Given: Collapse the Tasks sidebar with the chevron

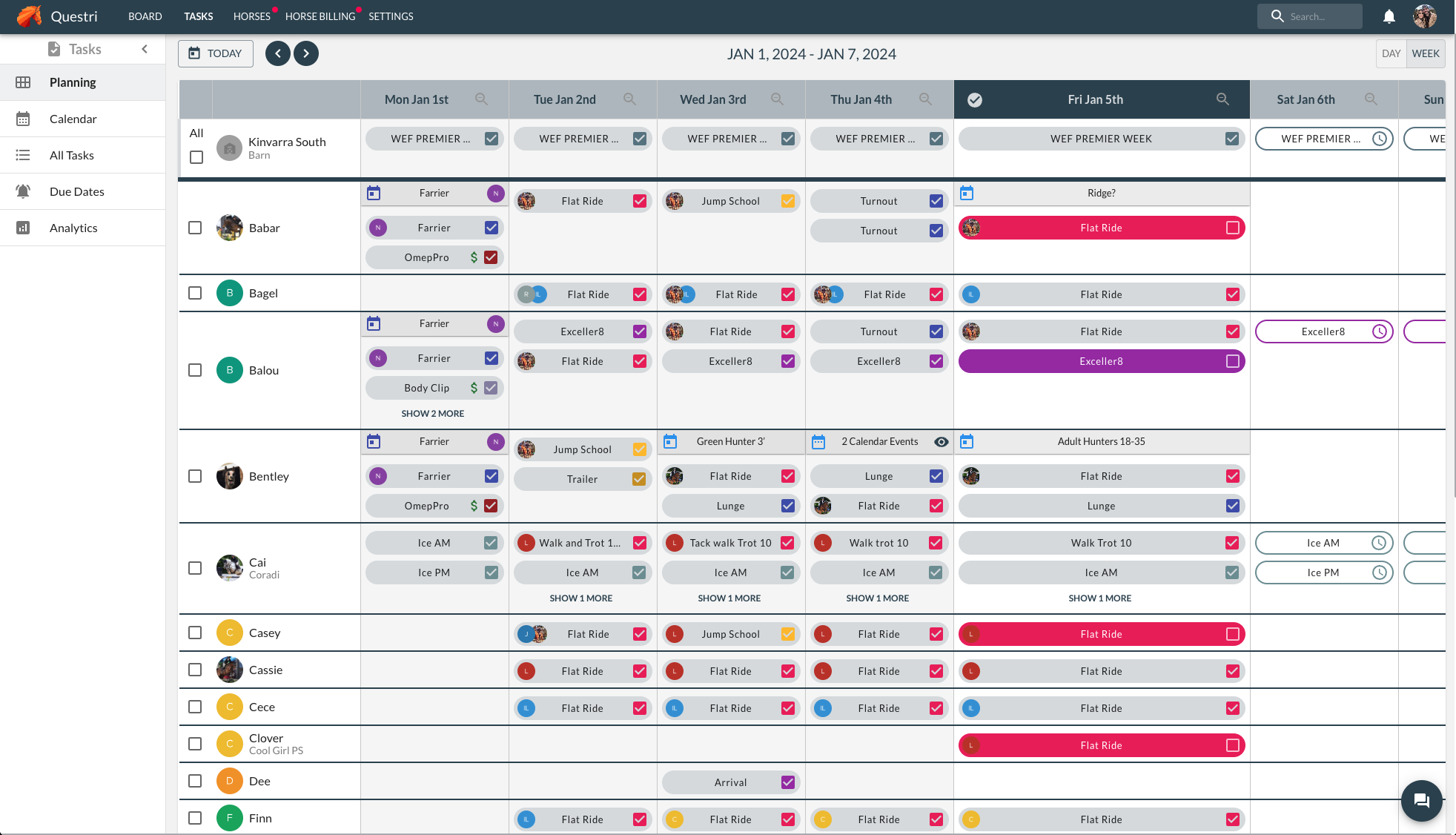Looking at the screenshot, I should tap(145, 49).
